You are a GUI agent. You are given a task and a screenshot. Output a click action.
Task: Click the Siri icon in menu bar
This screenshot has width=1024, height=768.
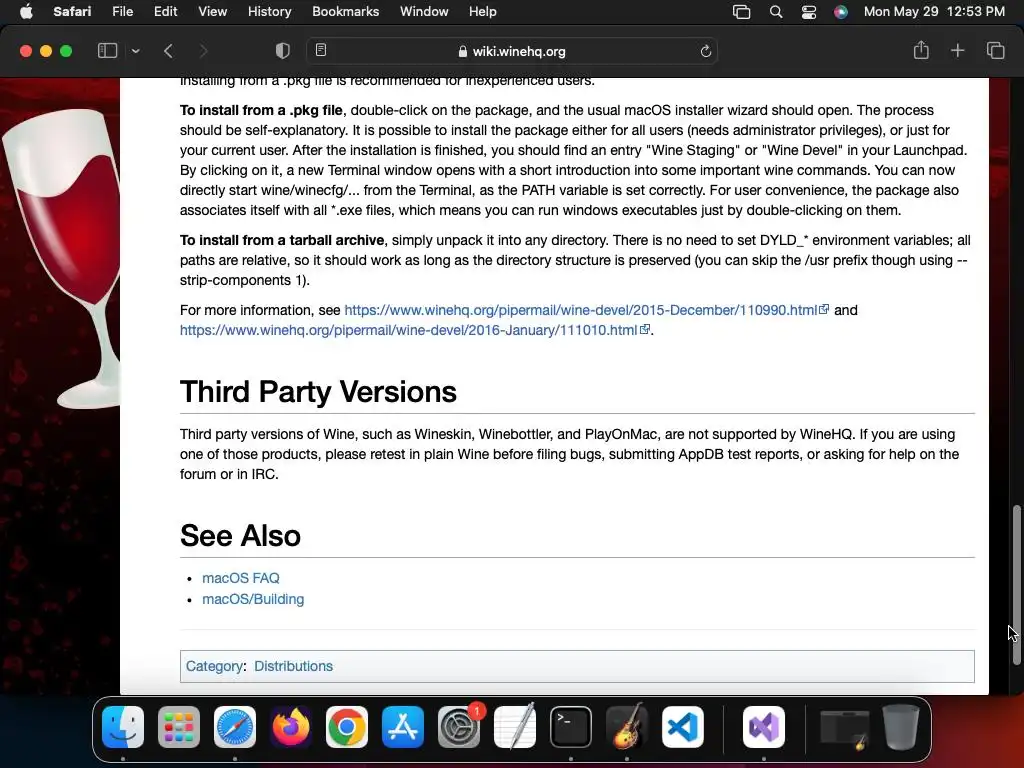tap(840, 12)
